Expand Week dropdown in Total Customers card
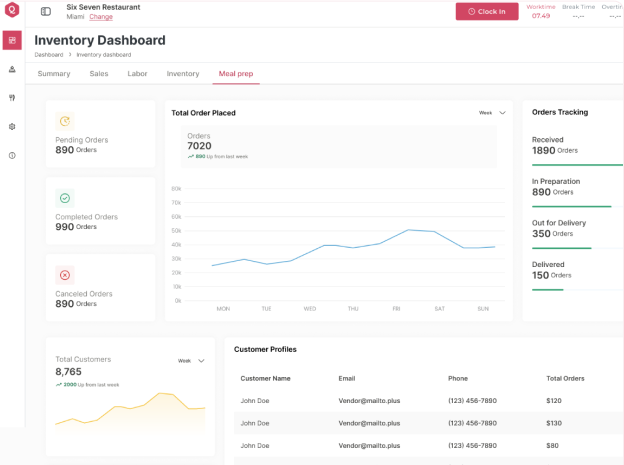This screenshot has width=624, height=465. tap(191, 361)
